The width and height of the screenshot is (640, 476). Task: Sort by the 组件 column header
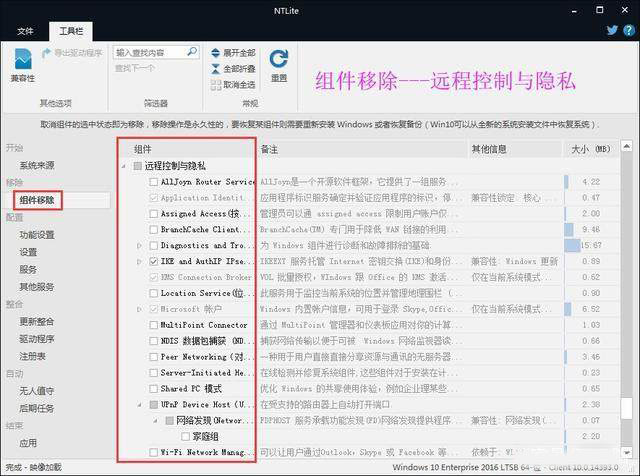point(187,149)
